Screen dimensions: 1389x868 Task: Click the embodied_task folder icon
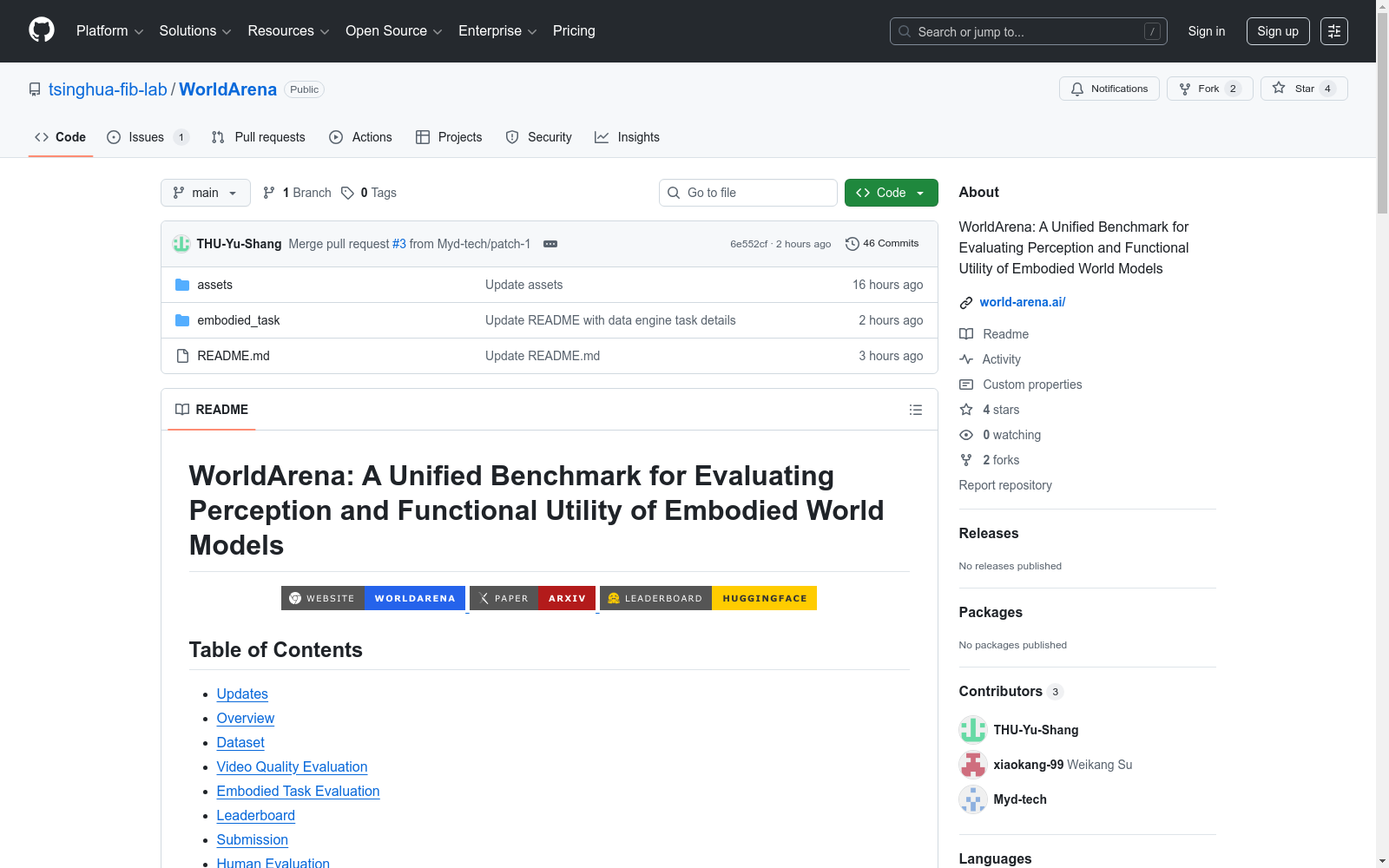pos(182,320)
